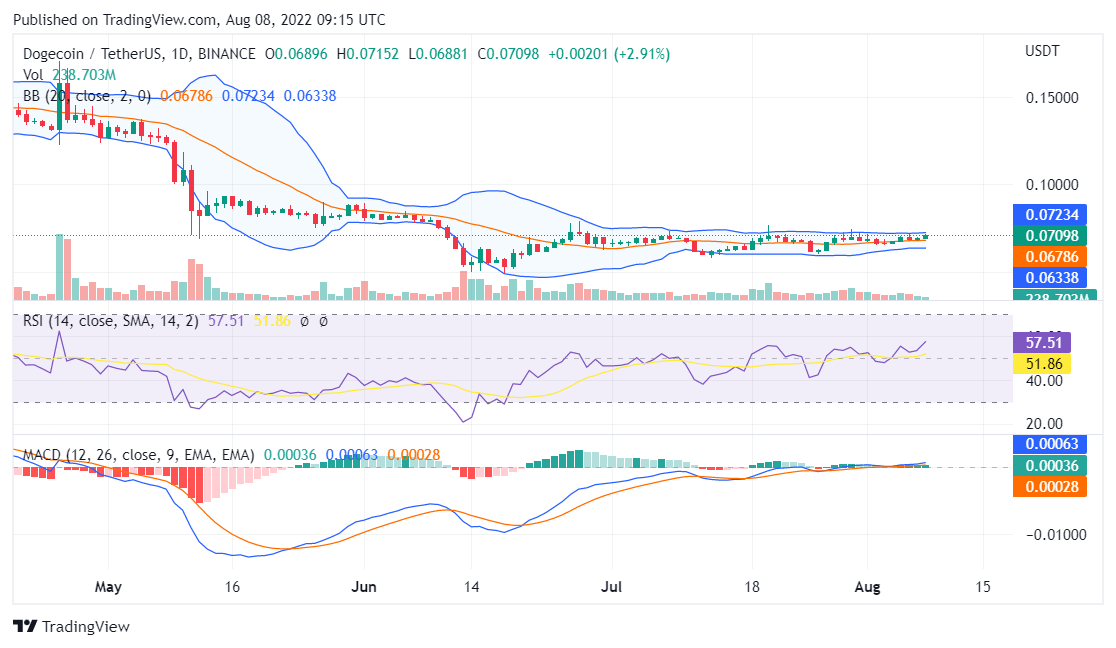Click the Dogecoin / TetherUS symbol title
The width and height of the screenshot is (1116, 648).
pos(95,53)
